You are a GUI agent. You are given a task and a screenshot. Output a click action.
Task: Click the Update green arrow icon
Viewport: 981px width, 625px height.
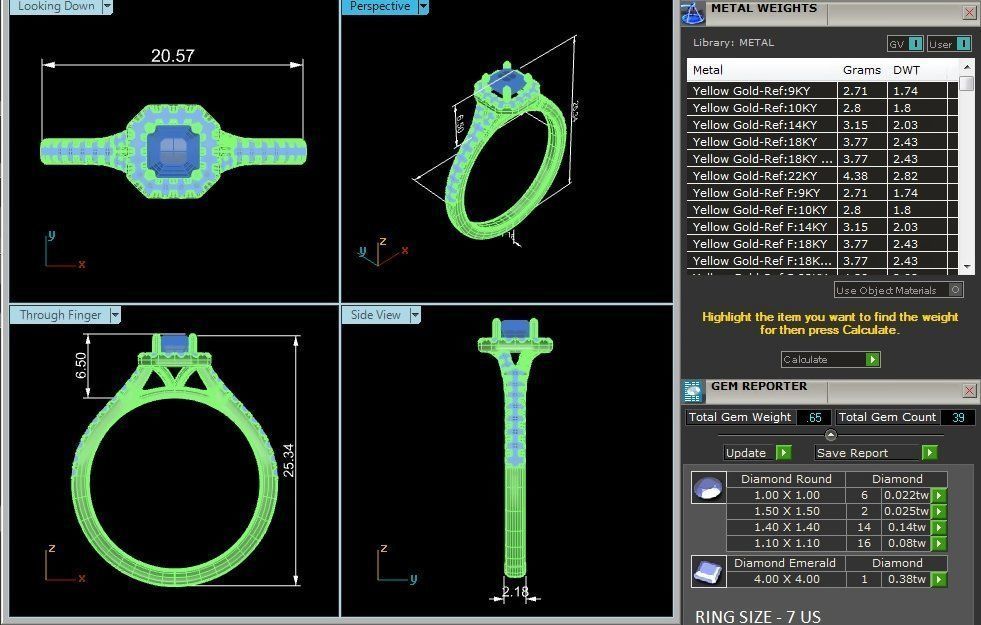tap(783, 452)
